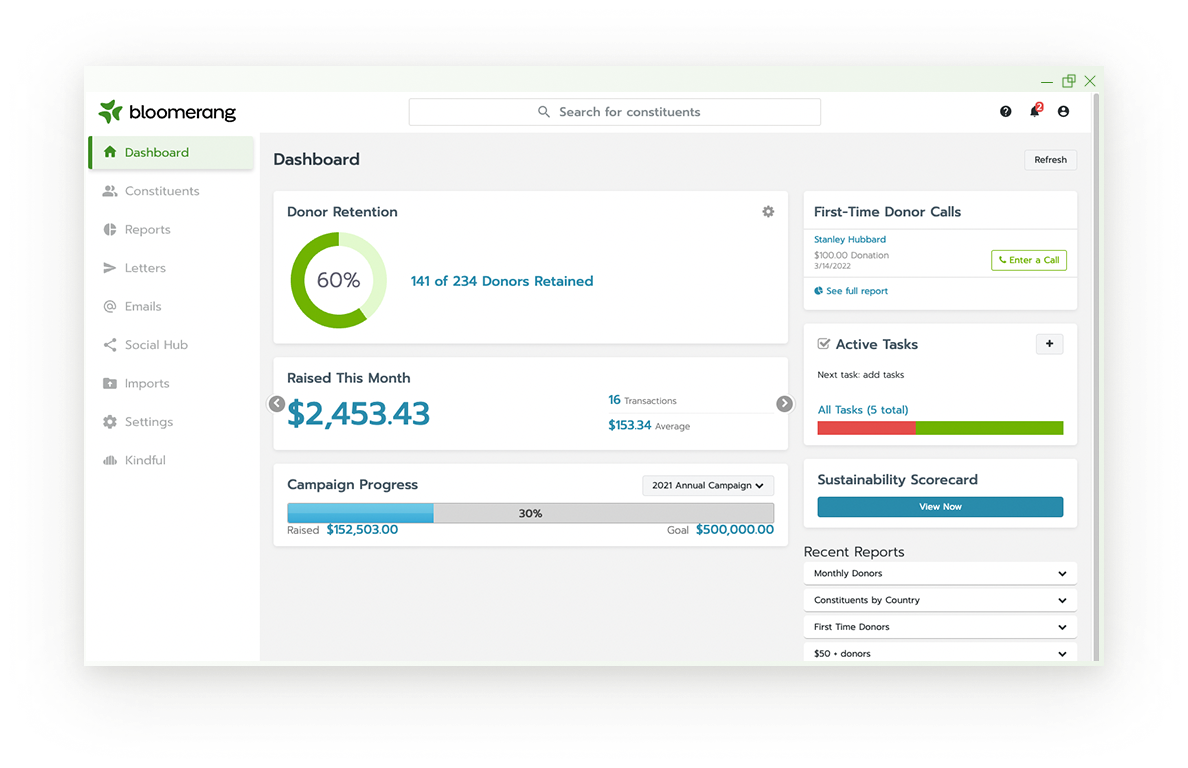
Task: Expand the $50 + donors report
Action: pos(939,653)
